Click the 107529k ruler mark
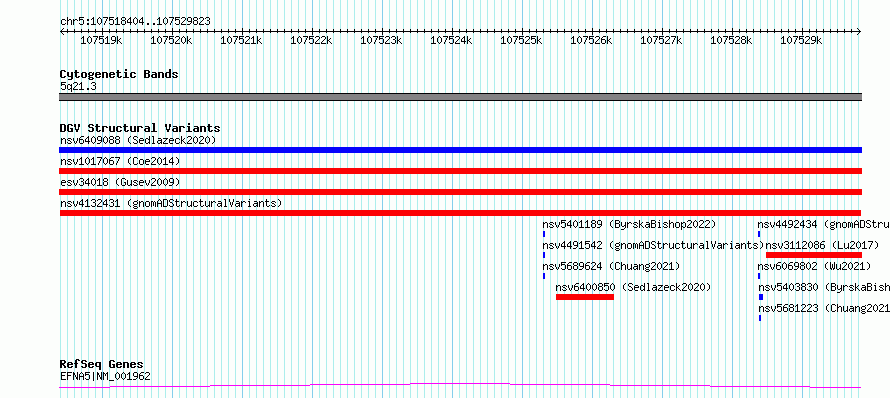This screenshot has height=398, width=890. (x=802, y=40)
